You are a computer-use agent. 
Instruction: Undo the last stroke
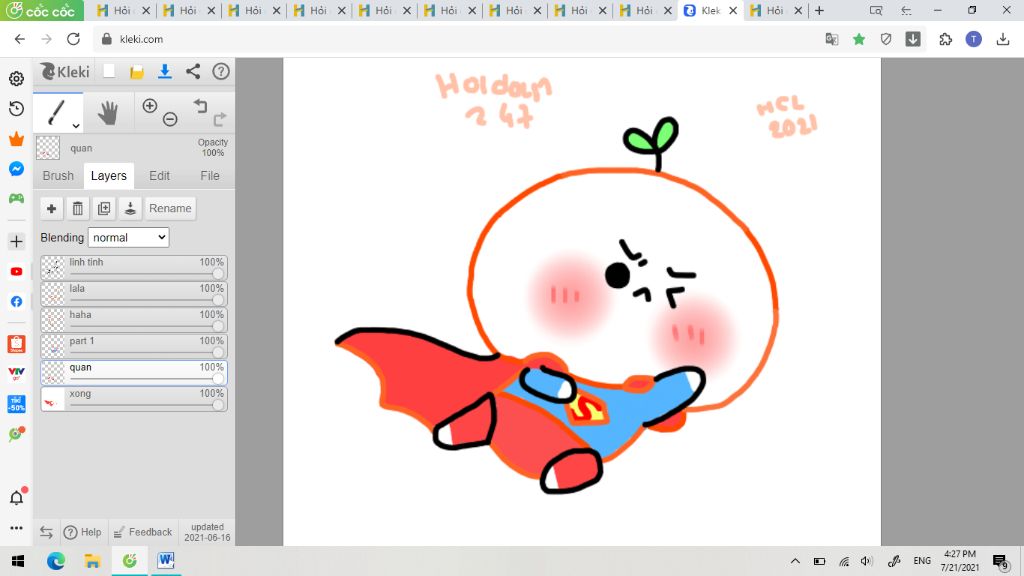pyautogui.click(x=200, y=106)
